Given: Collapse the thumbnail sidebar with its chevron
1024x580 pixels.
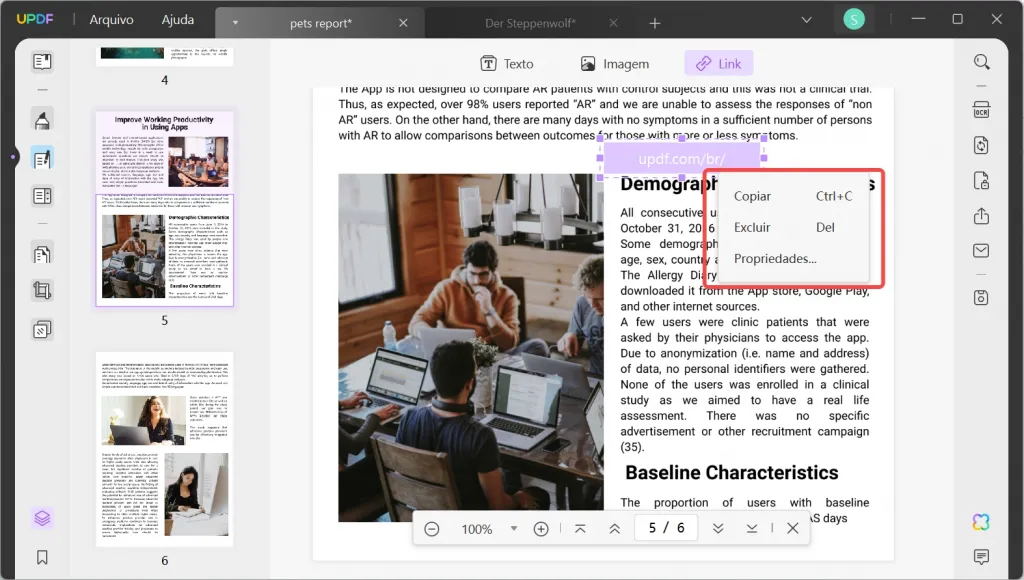Looking at the screenshot, I should click(x=12, y=156).
